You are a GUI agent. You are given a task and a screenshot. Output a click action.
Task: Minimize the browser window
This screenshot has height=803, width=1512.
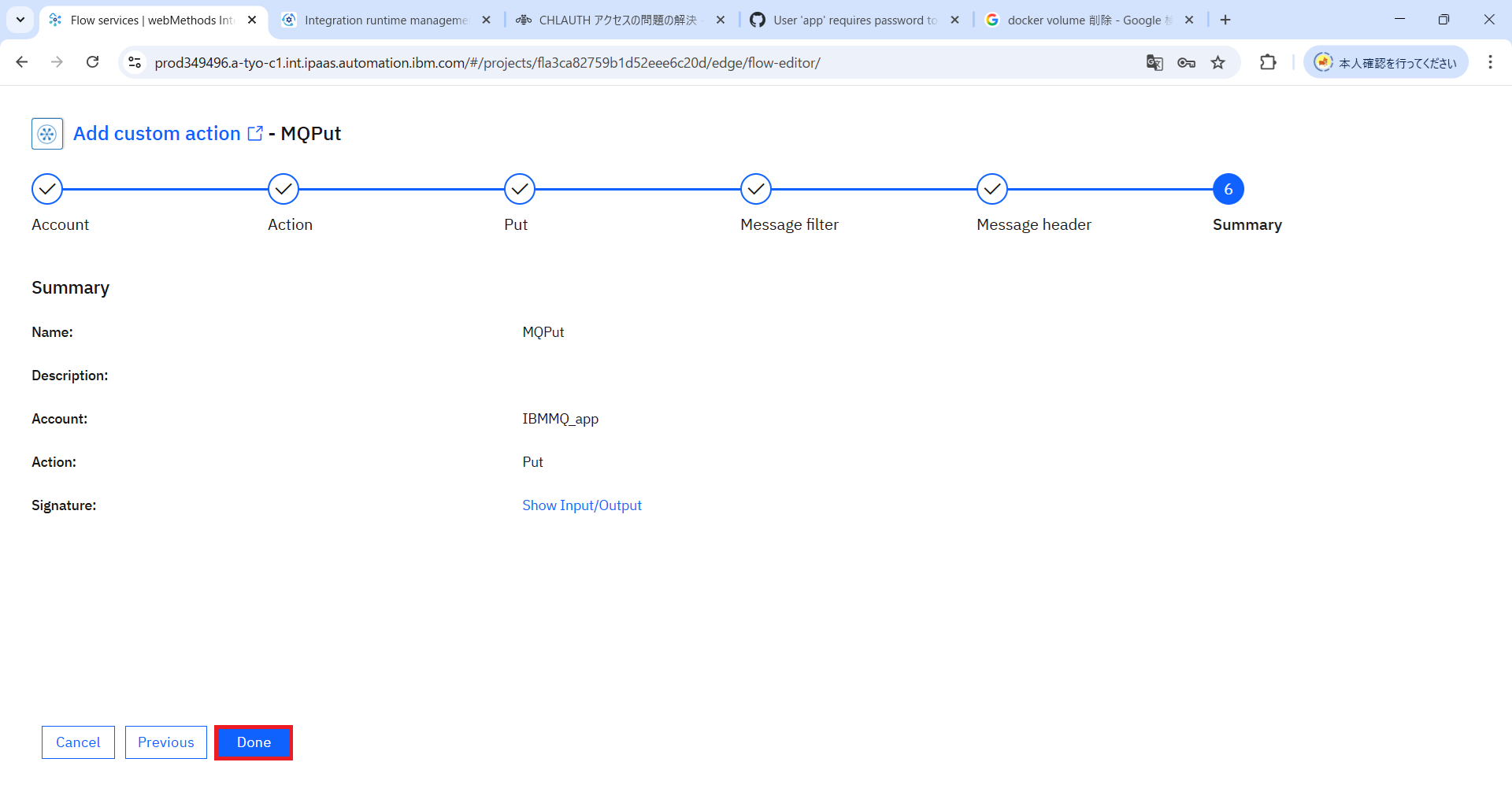pos(1399,19)
